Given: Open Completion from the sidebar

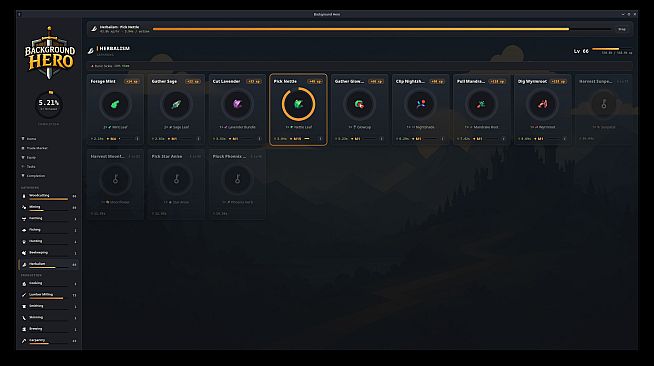Looking at the screenshot, I should (x=48, y=175).
